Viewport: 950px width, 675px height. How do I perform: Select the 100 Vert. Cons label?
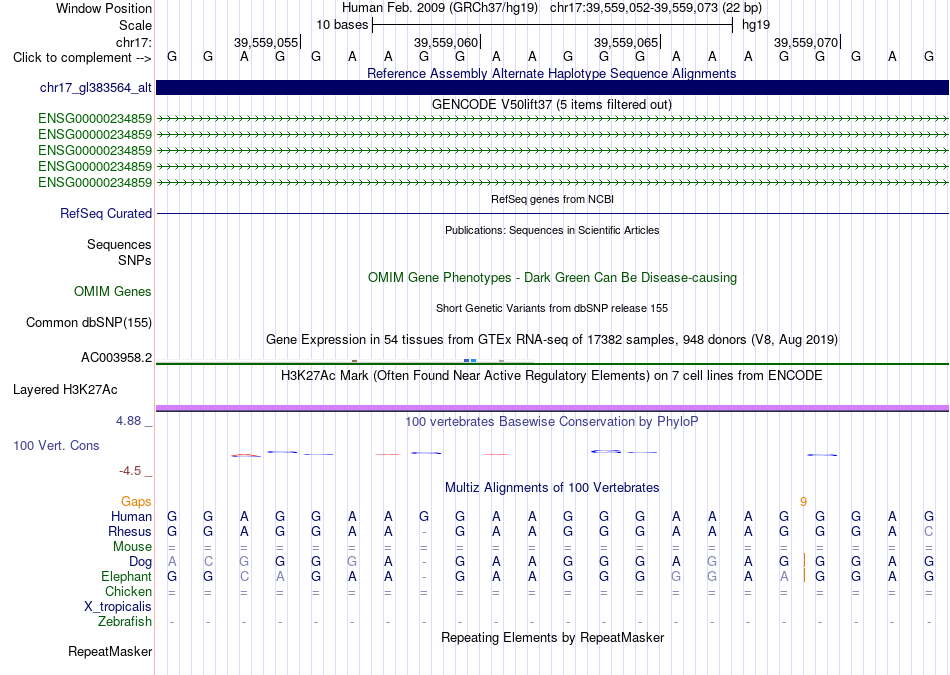coord(56,445)
